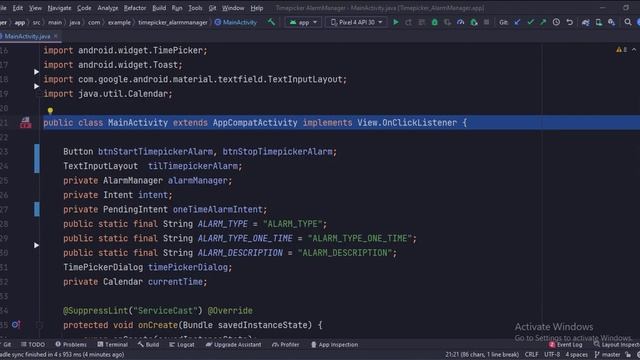Open the Terminal tool window
The width and height of the screenshot is (640, 360).
point(112,344)
